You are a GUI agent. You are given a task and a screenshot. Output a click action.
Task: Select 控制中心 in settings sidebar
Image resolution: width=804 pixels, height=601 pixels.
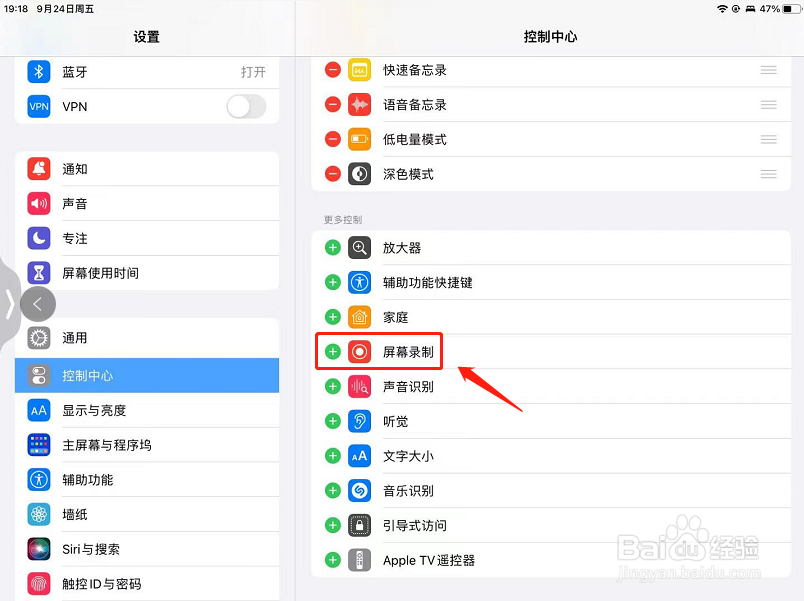pyautogui.click(x=147, y=375)
